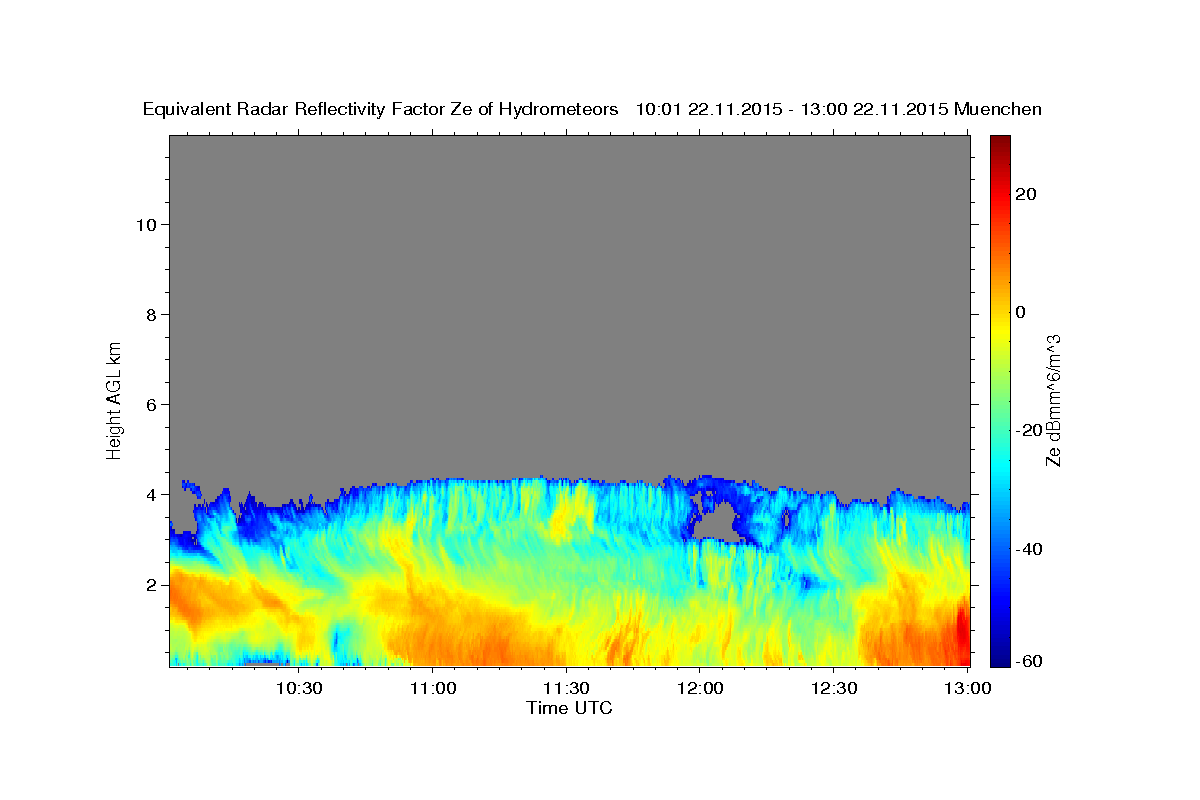Click the 10:30 time tick label

(298, 688)
